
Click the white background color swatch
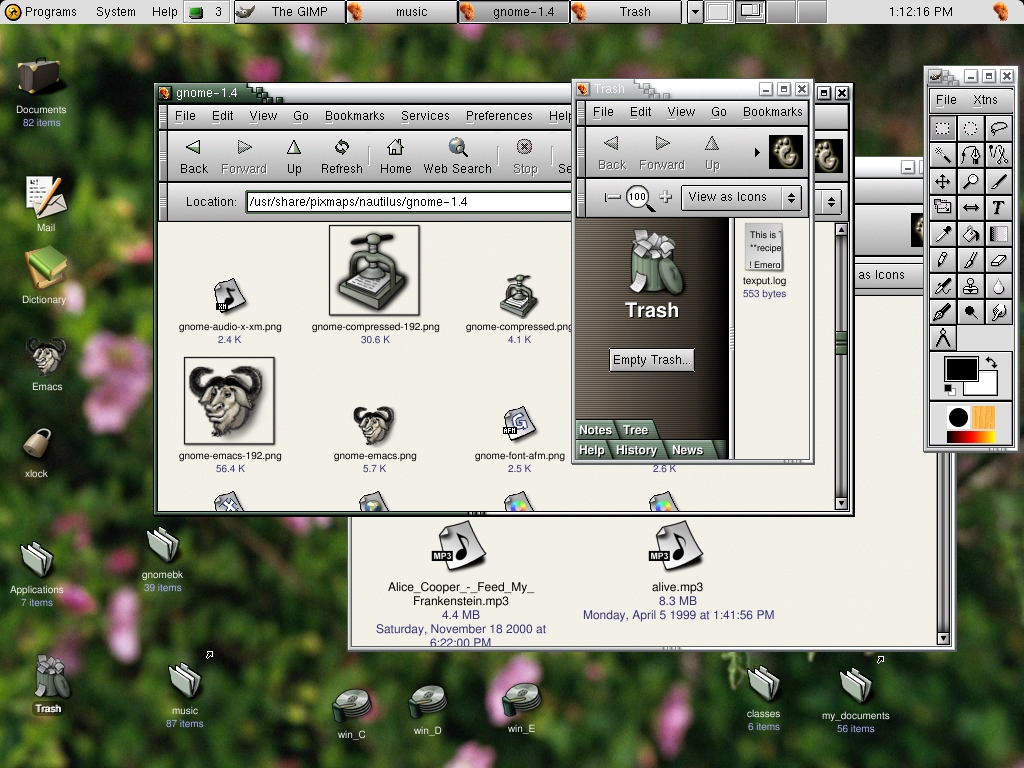(987, 385)
